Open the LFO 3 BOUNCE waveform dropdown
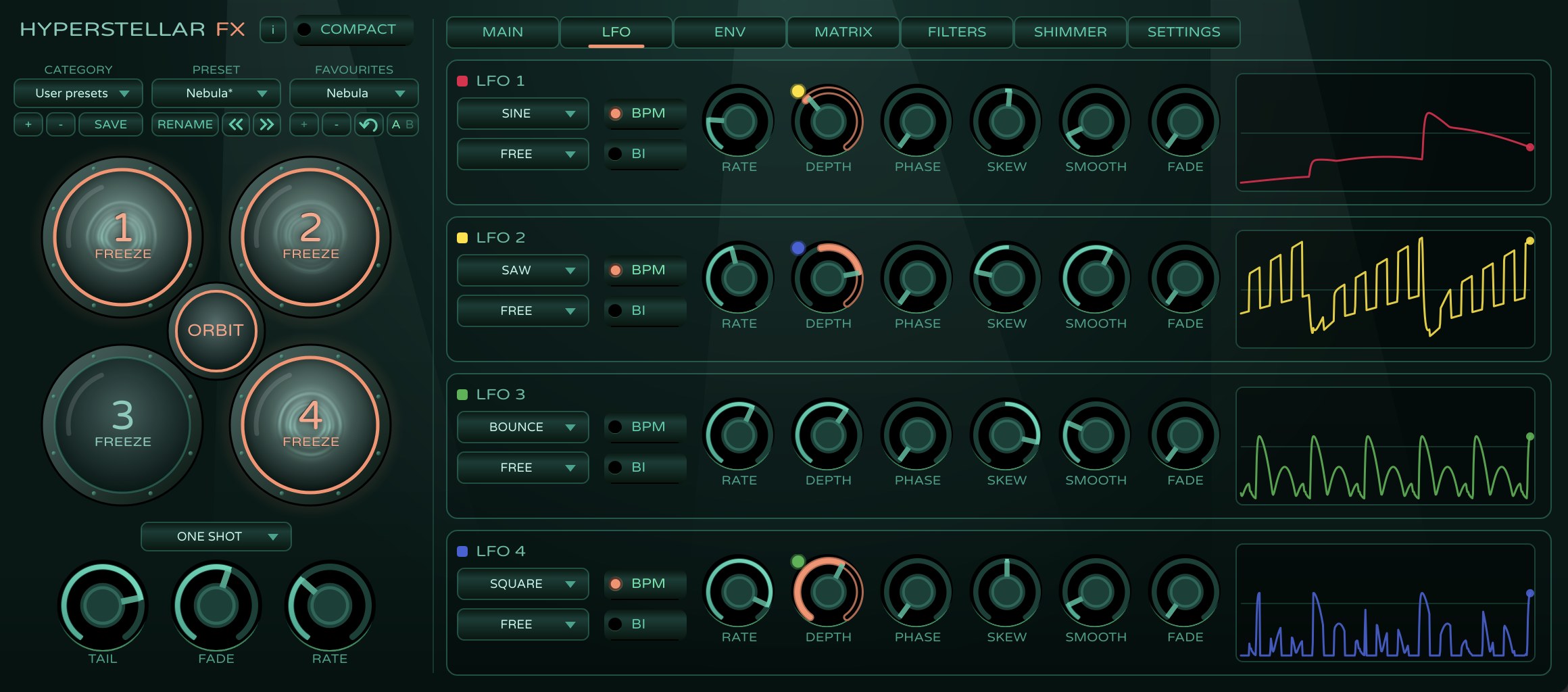The height and width of the screenshot is (692, 1568). (x=523, y=427)
